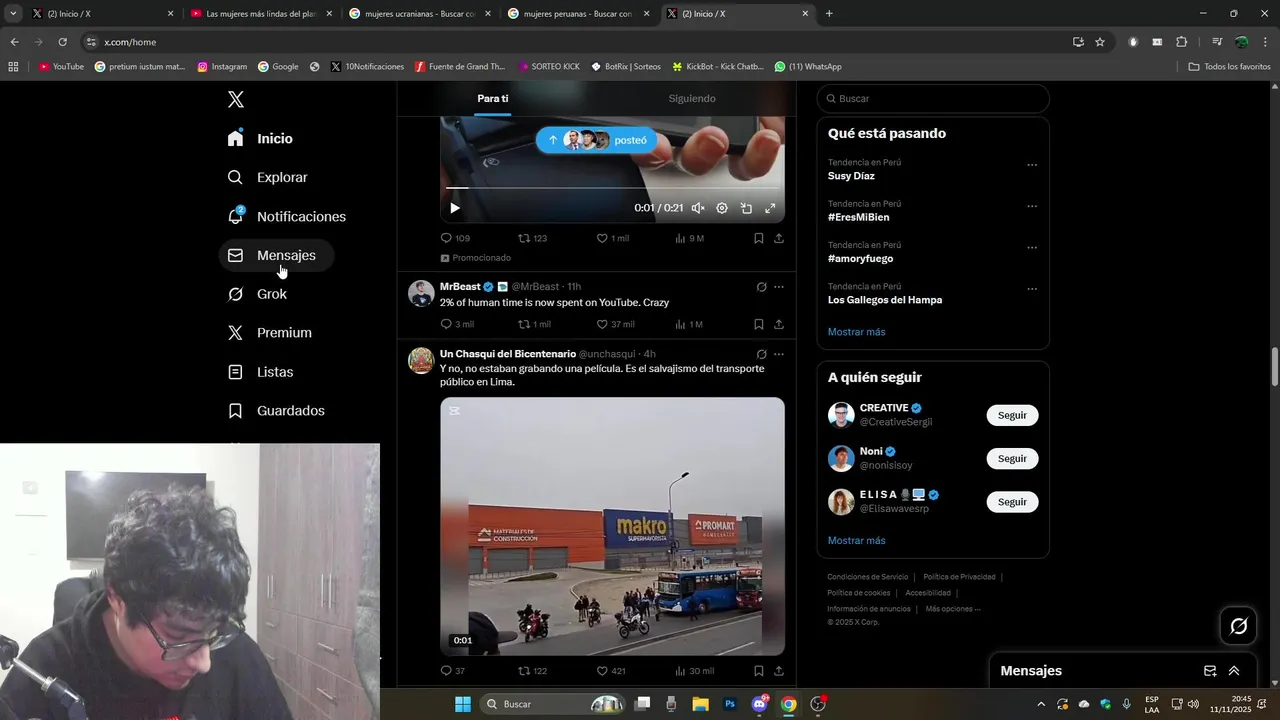Follow CREATIVE account
The image size is (1280, 720).
1012,415
